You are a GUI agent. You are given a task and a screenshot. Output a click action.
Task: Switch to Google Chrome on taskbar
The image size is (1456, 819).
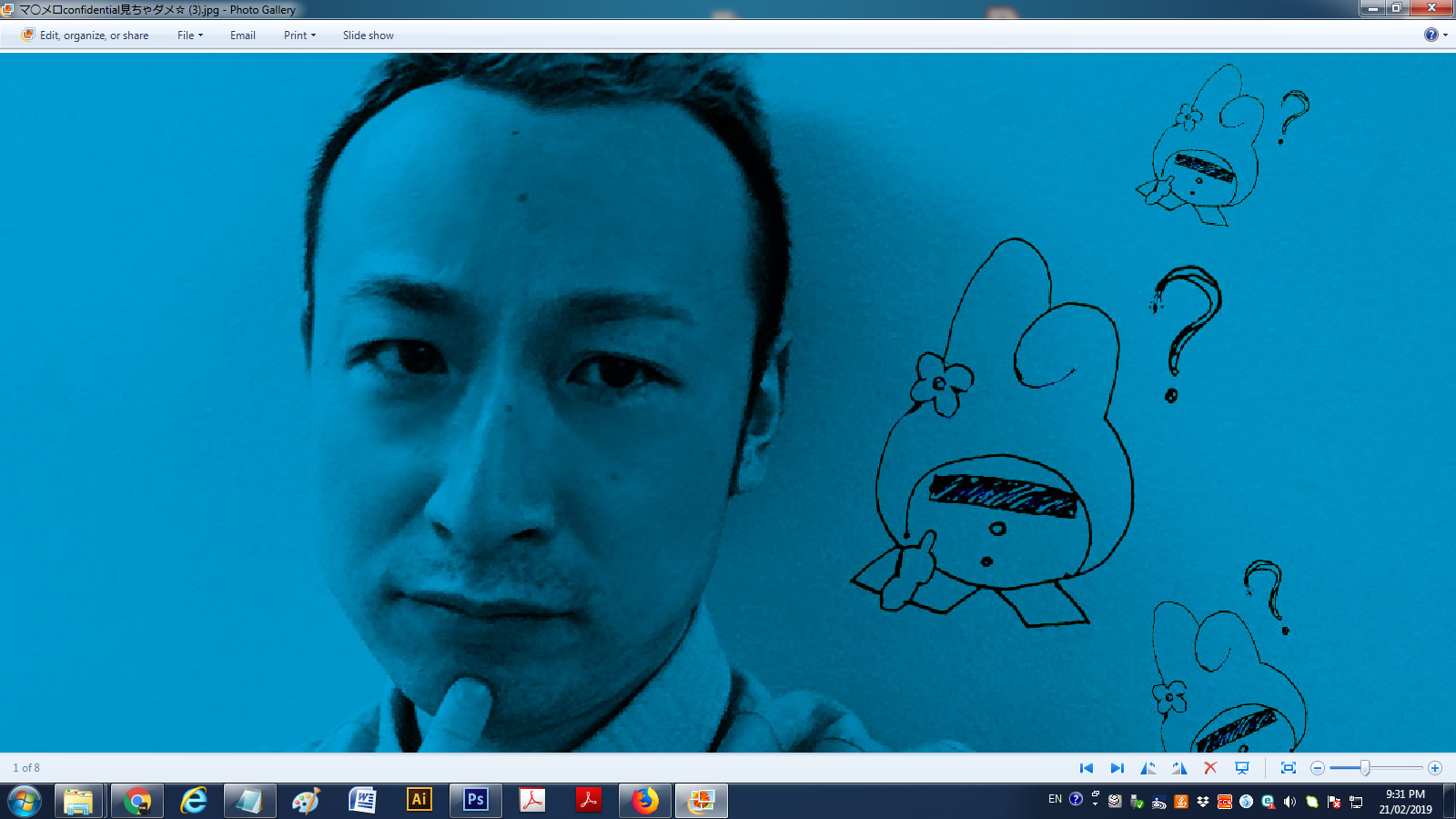(137, 802)
